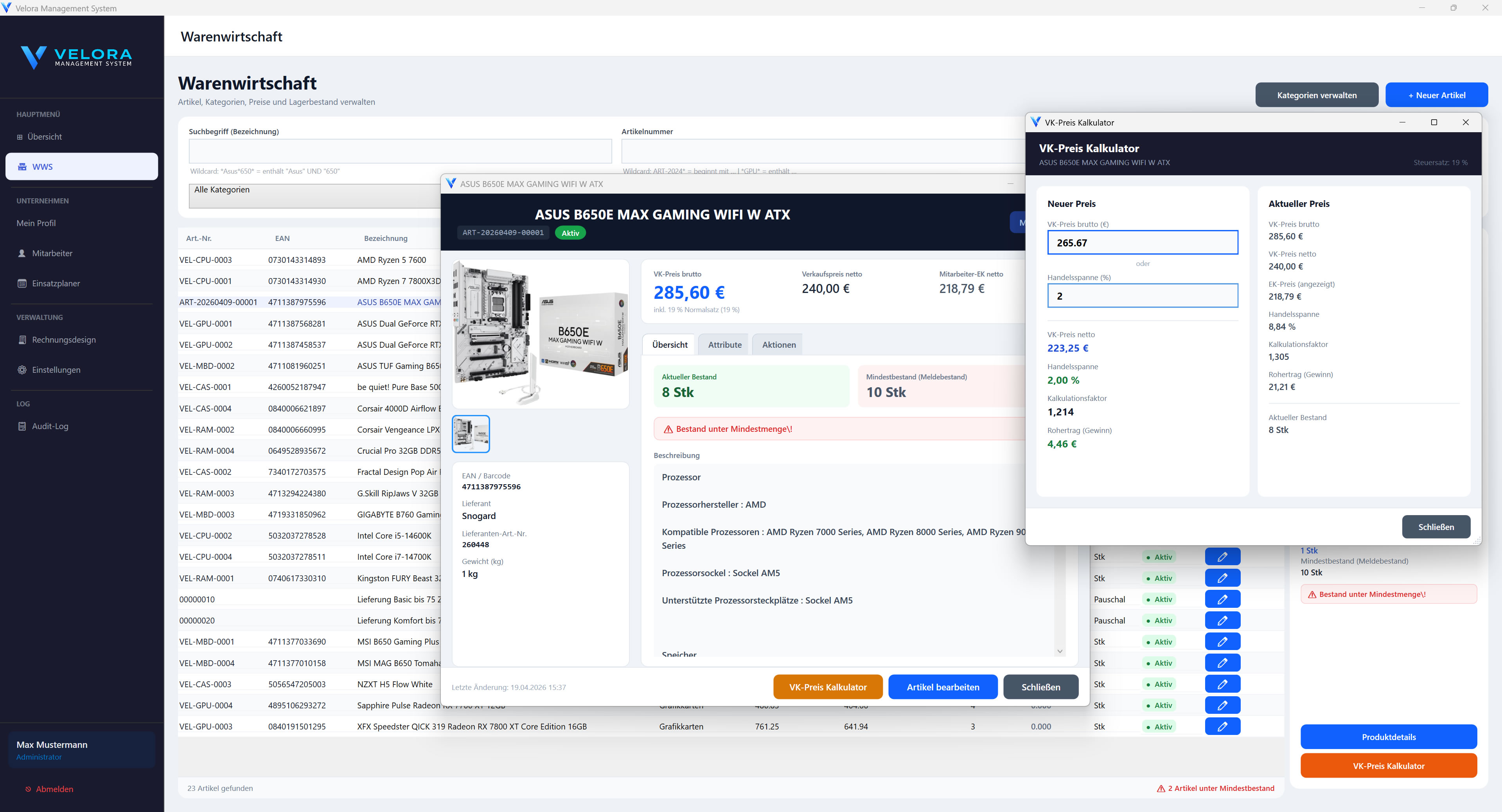Open the Audit-Log sidebar entry
The width and height of the screenshot is (1502, 812).
50,426
